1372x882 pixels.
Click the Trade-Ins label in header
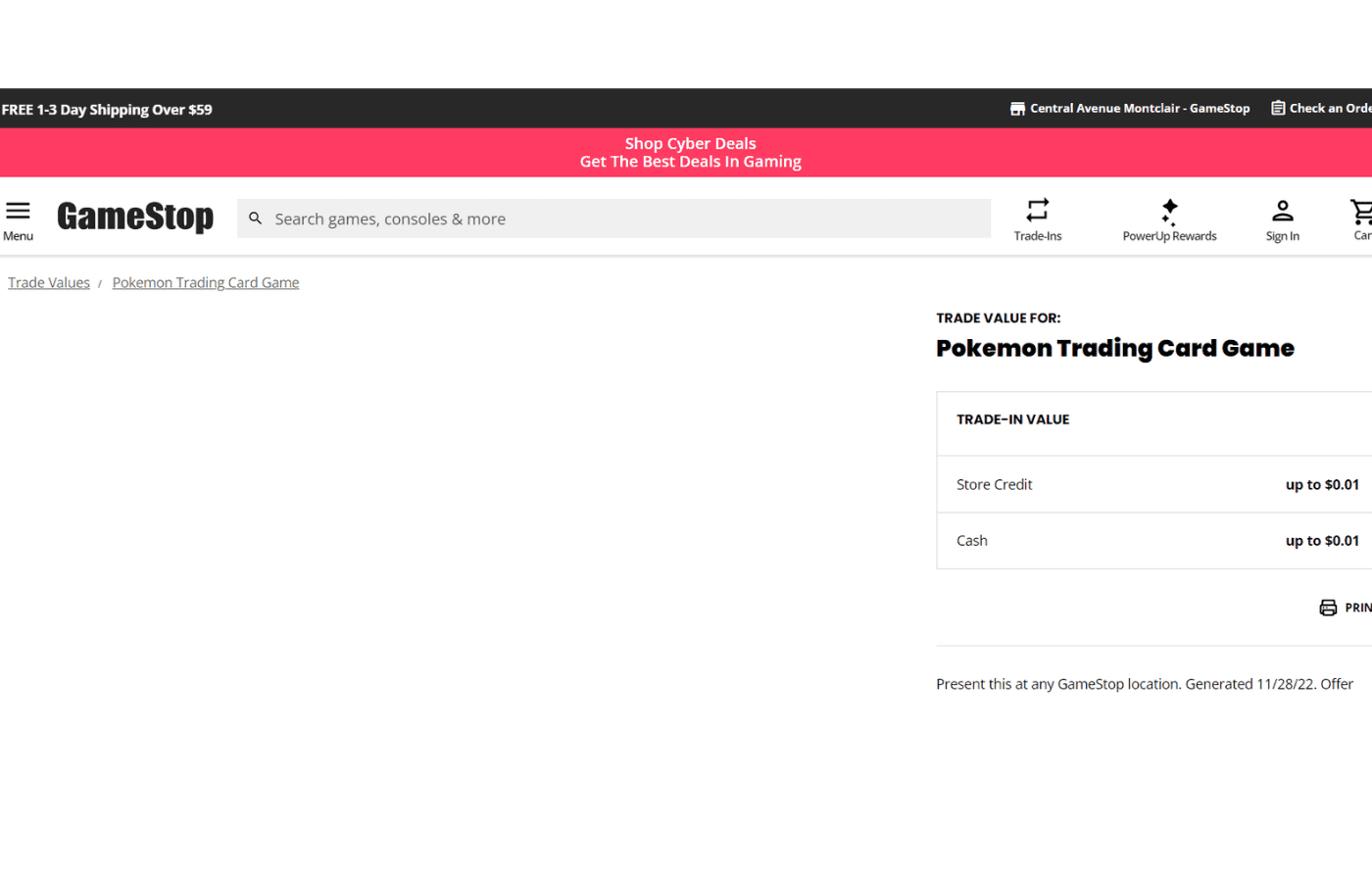(1038, 236)
